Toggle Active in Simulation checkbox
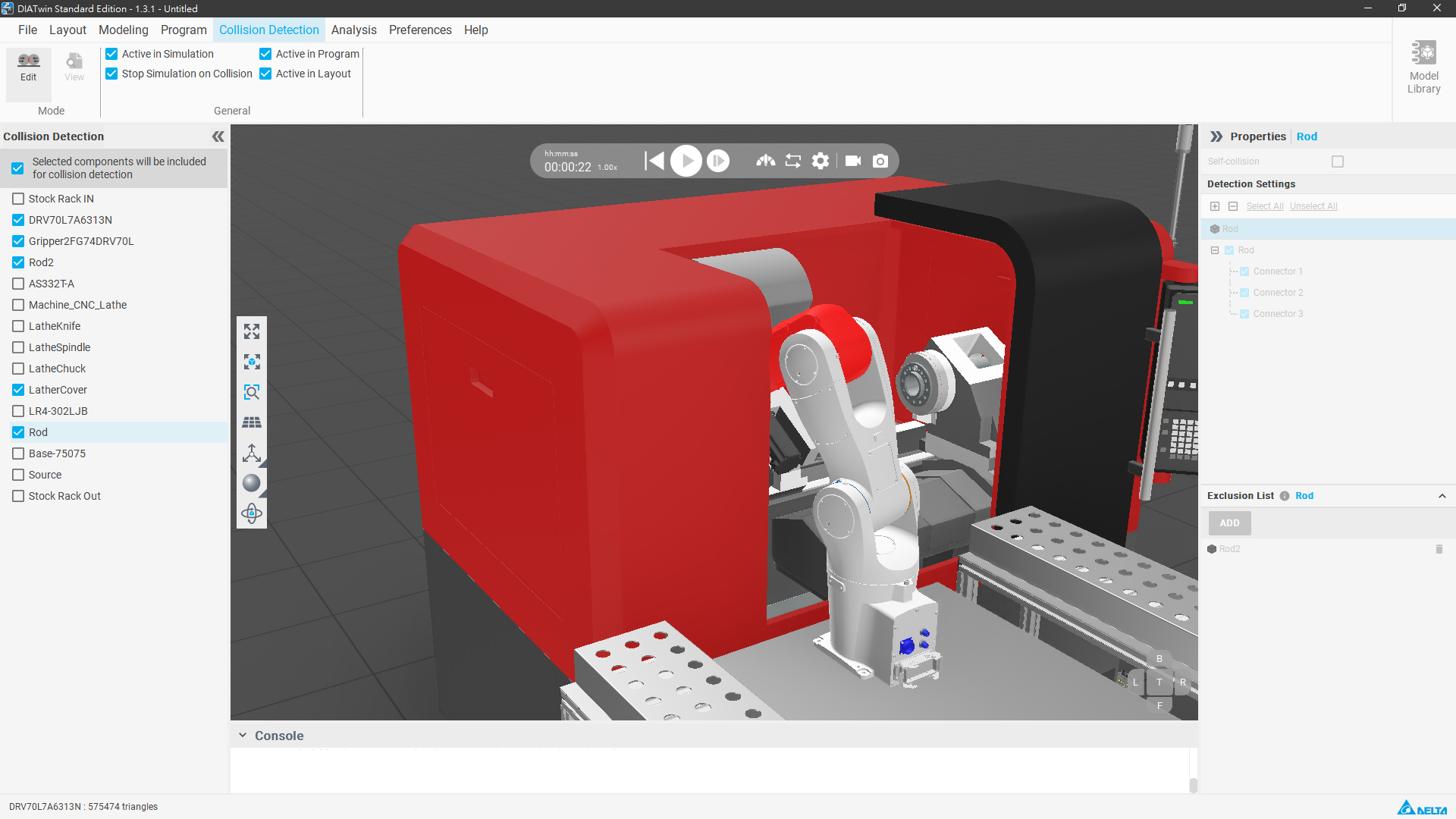1456x819 pixels. click(x=111, y=54)
